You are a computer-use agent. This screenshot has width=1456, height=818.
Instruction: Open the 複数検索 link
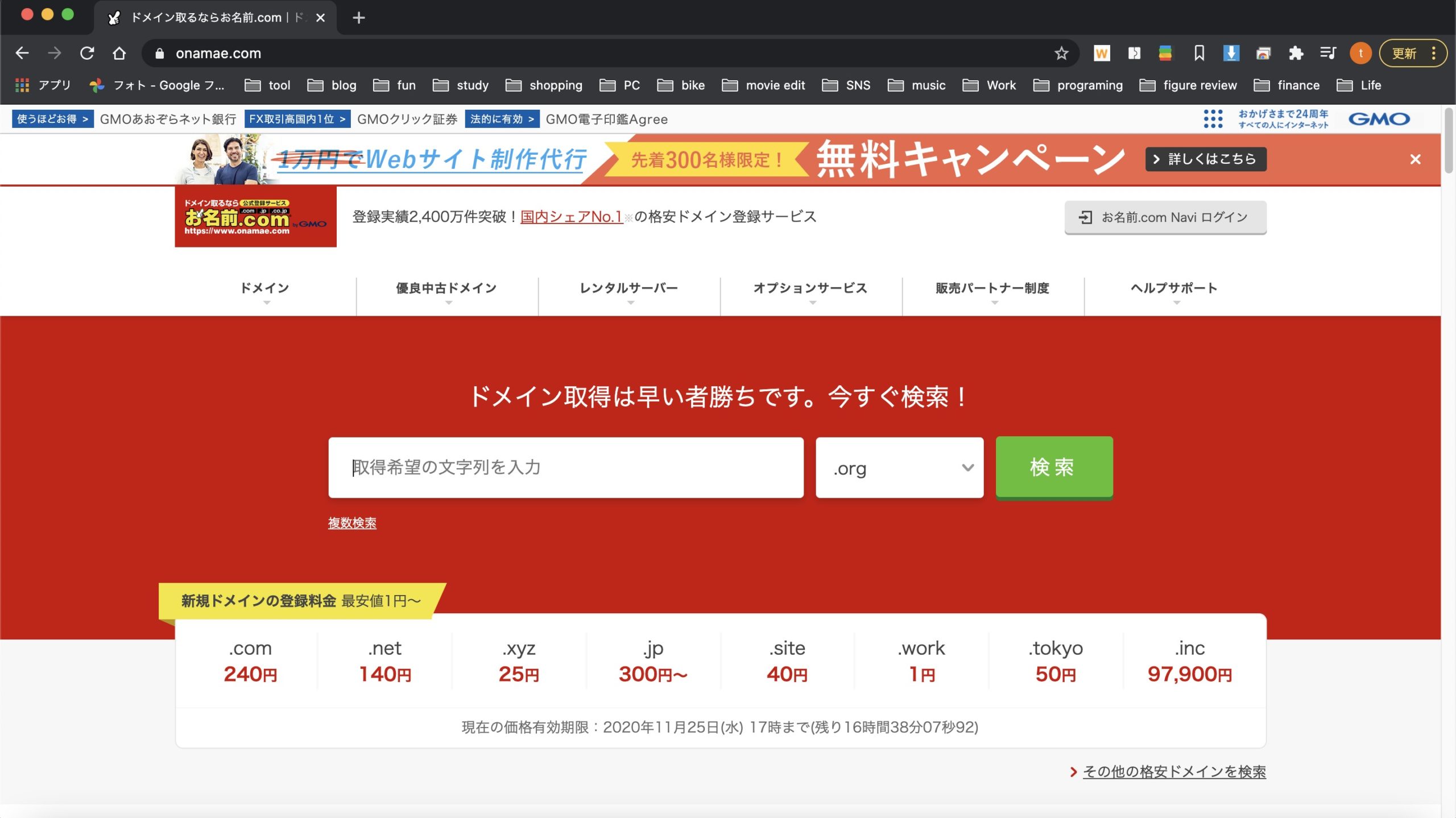pos(353,523)
